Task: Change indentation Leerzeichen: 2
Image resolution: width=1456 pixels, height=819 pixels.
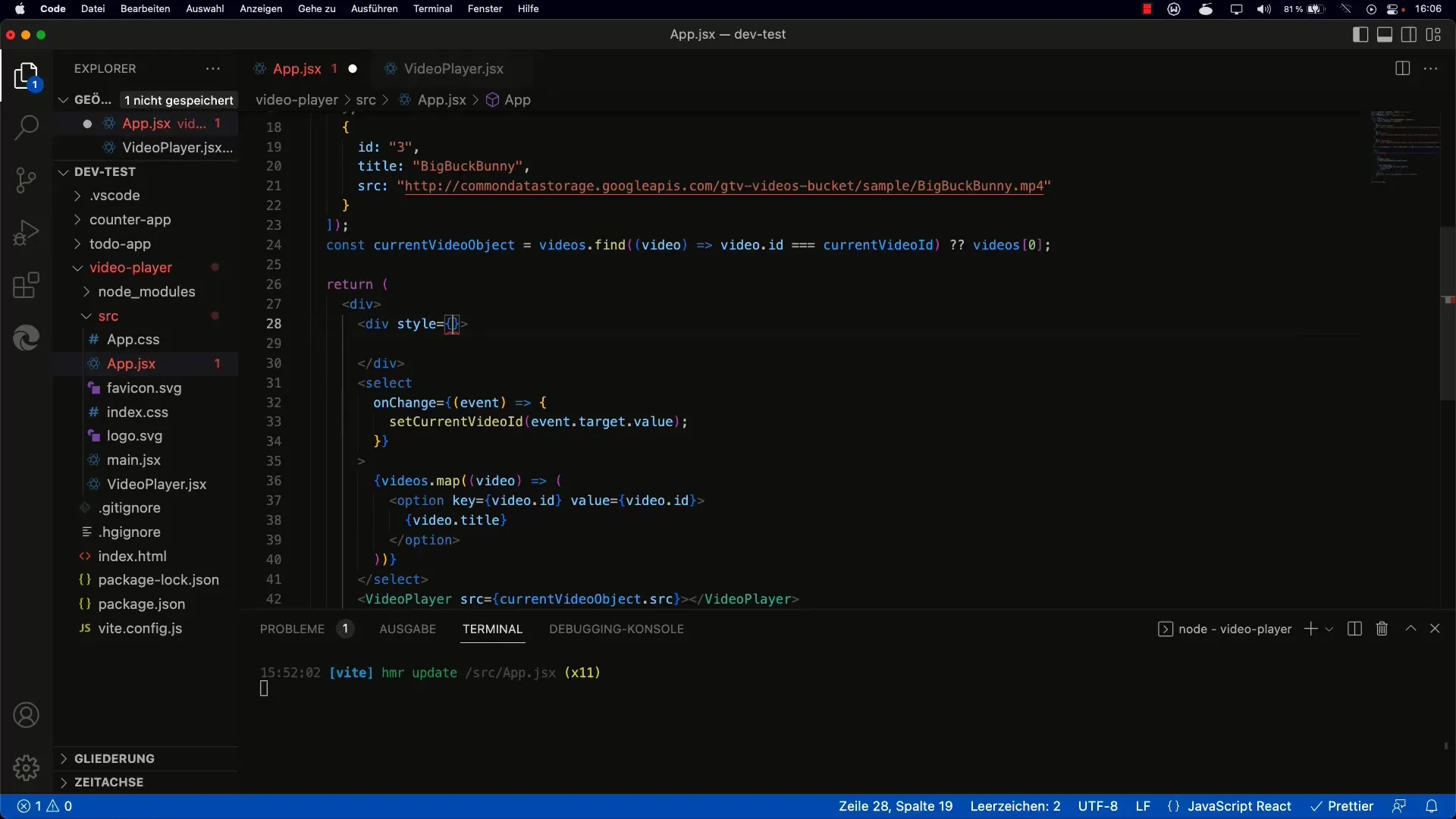Action: 1015,806
